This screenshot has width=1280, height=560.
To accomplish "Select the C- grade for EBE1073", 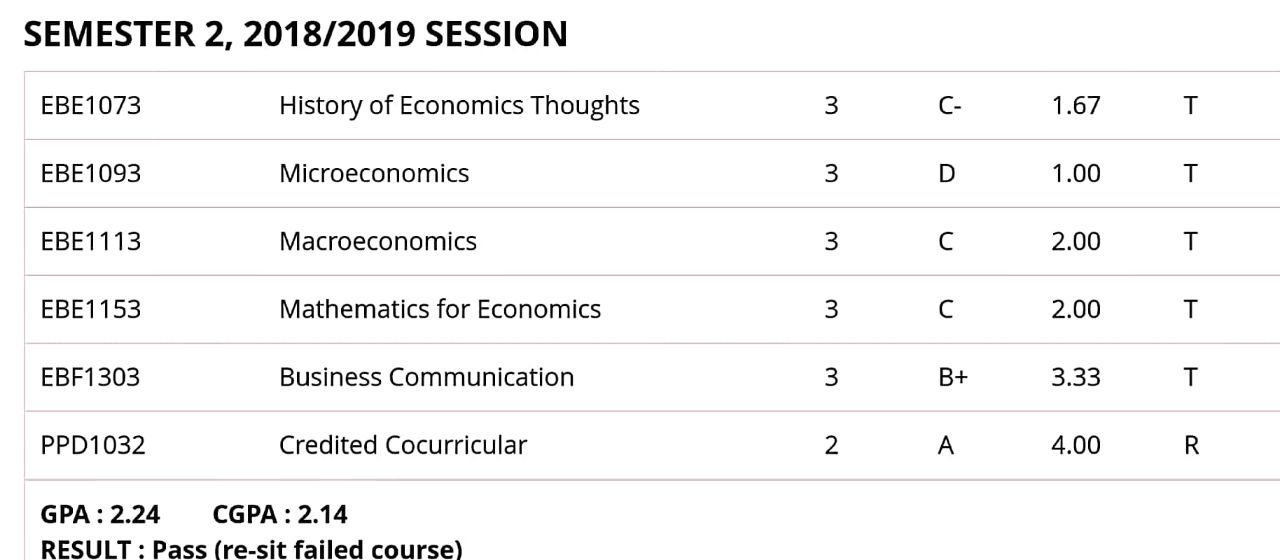I will click(949, 105).
